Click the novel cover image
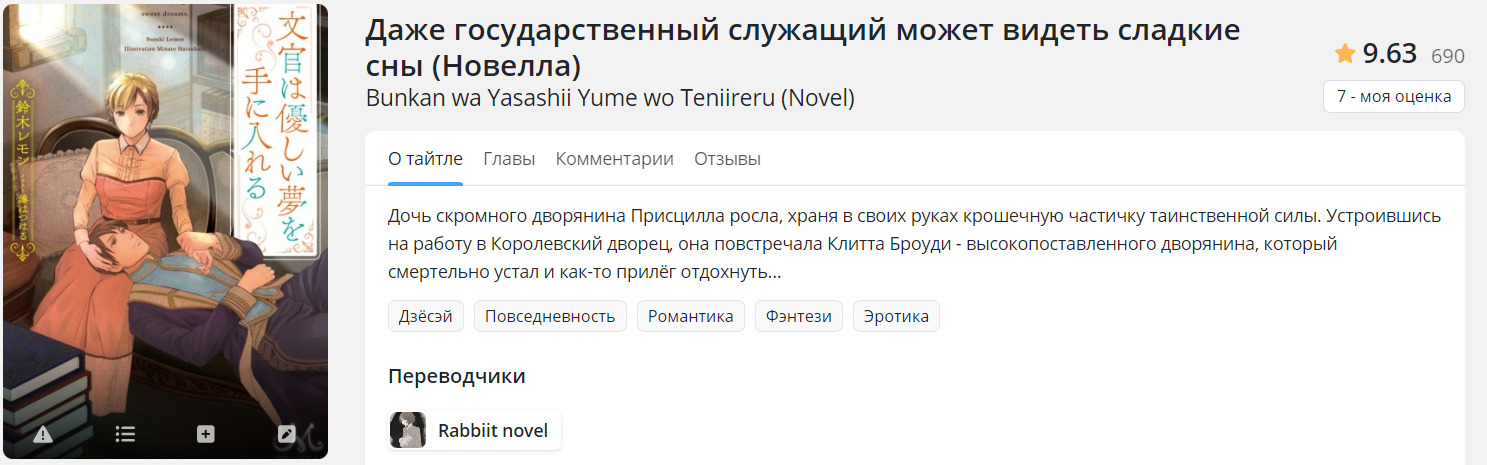1487x465 pixels. click(165, 210)
